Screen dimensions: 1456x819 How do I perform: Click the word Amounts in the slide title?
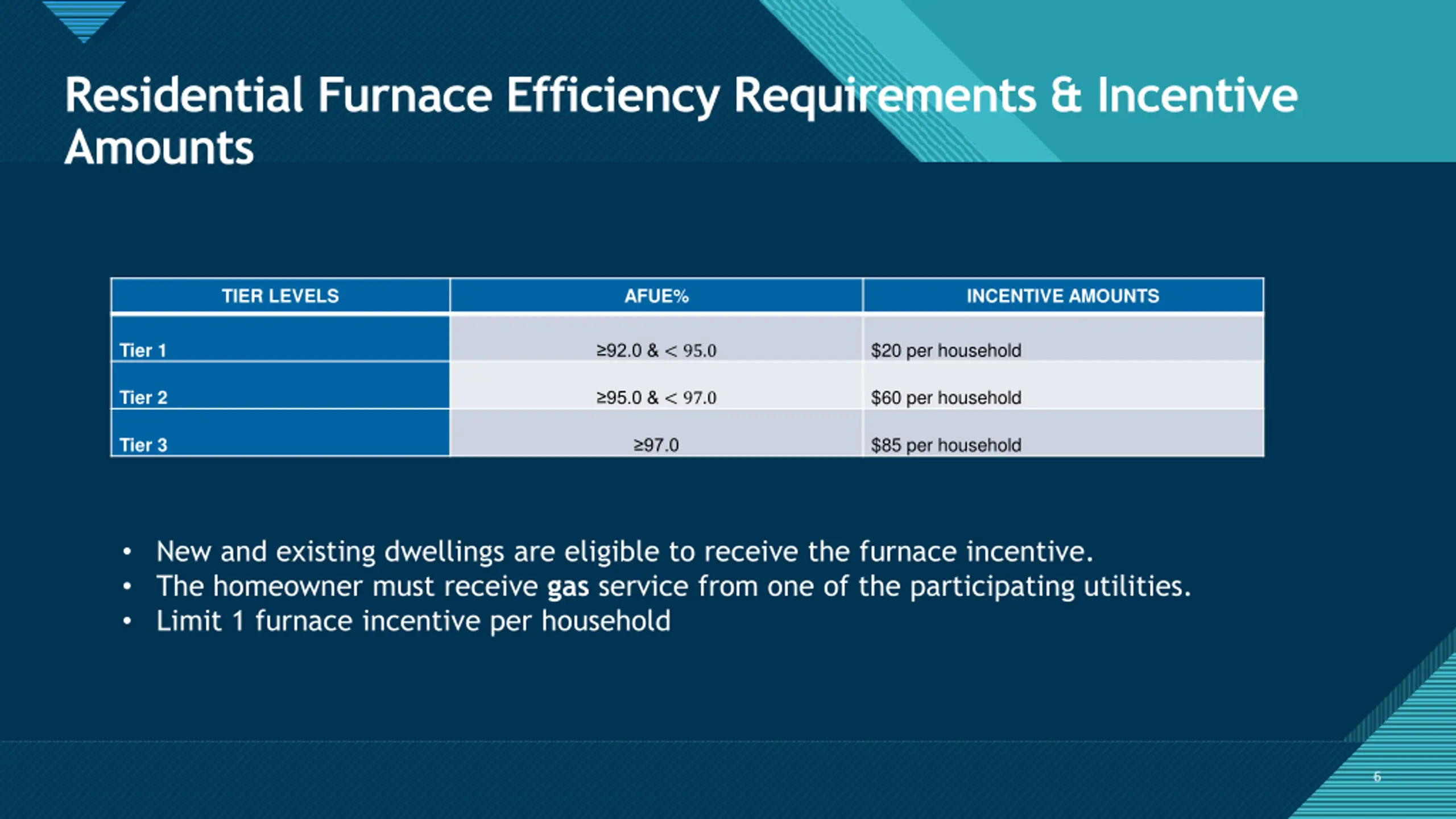point(159,147)
